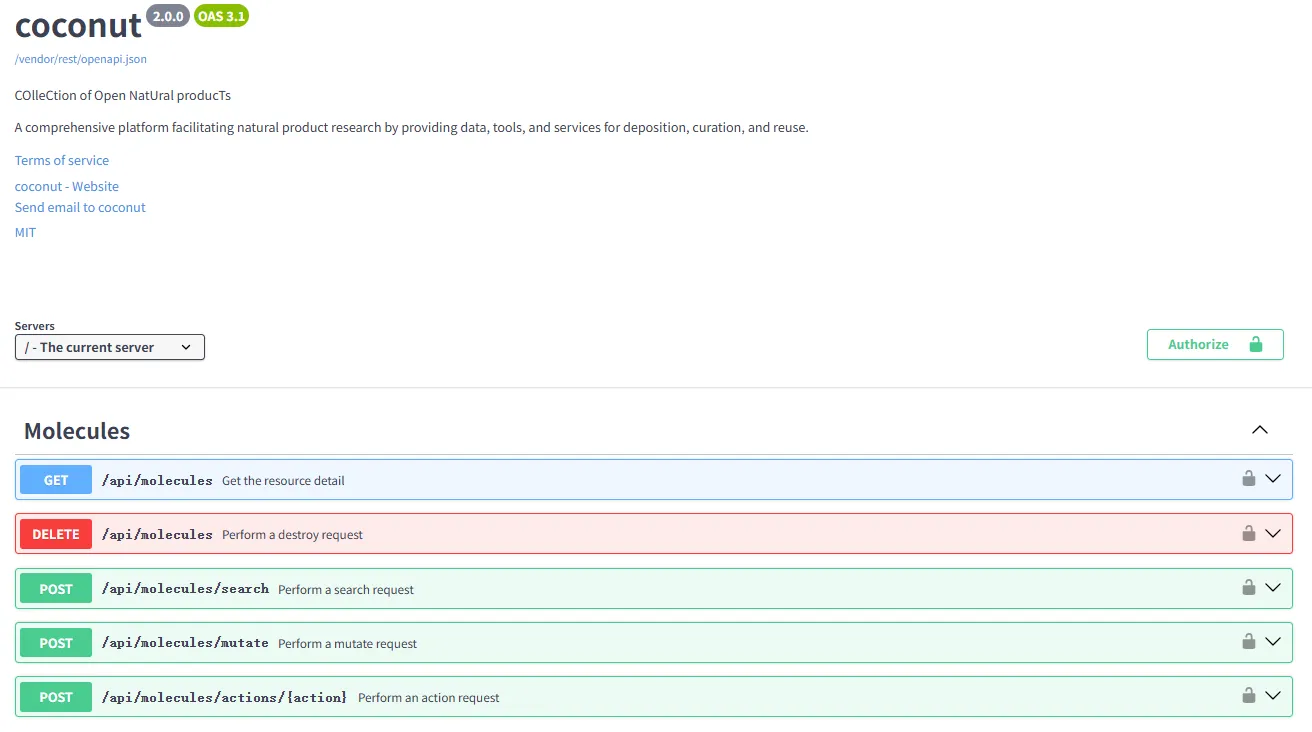The width and height of the screenshot is (1312, 732).
Task: Open the /vendor/rest/openapi.json link
Action: 81,59
